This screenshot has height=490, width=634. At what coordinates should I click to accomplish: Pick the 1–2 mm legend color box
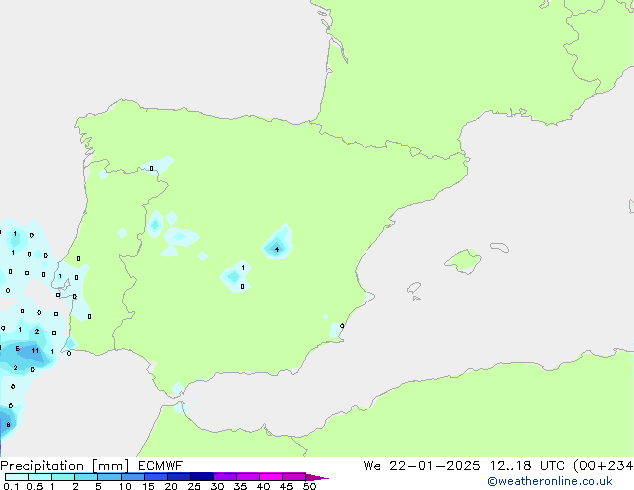pos(63,477)
